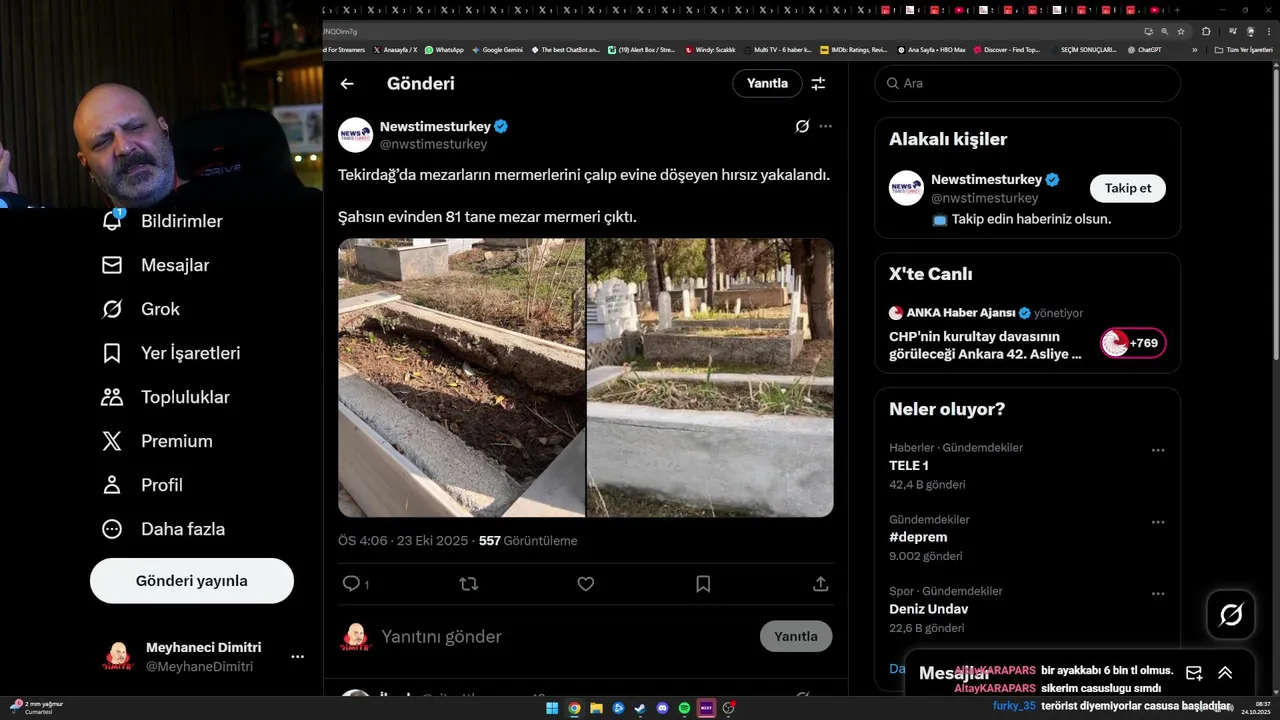Open more options for Deniz Undav trend

pyautogui.click(x=1158, y=594)
